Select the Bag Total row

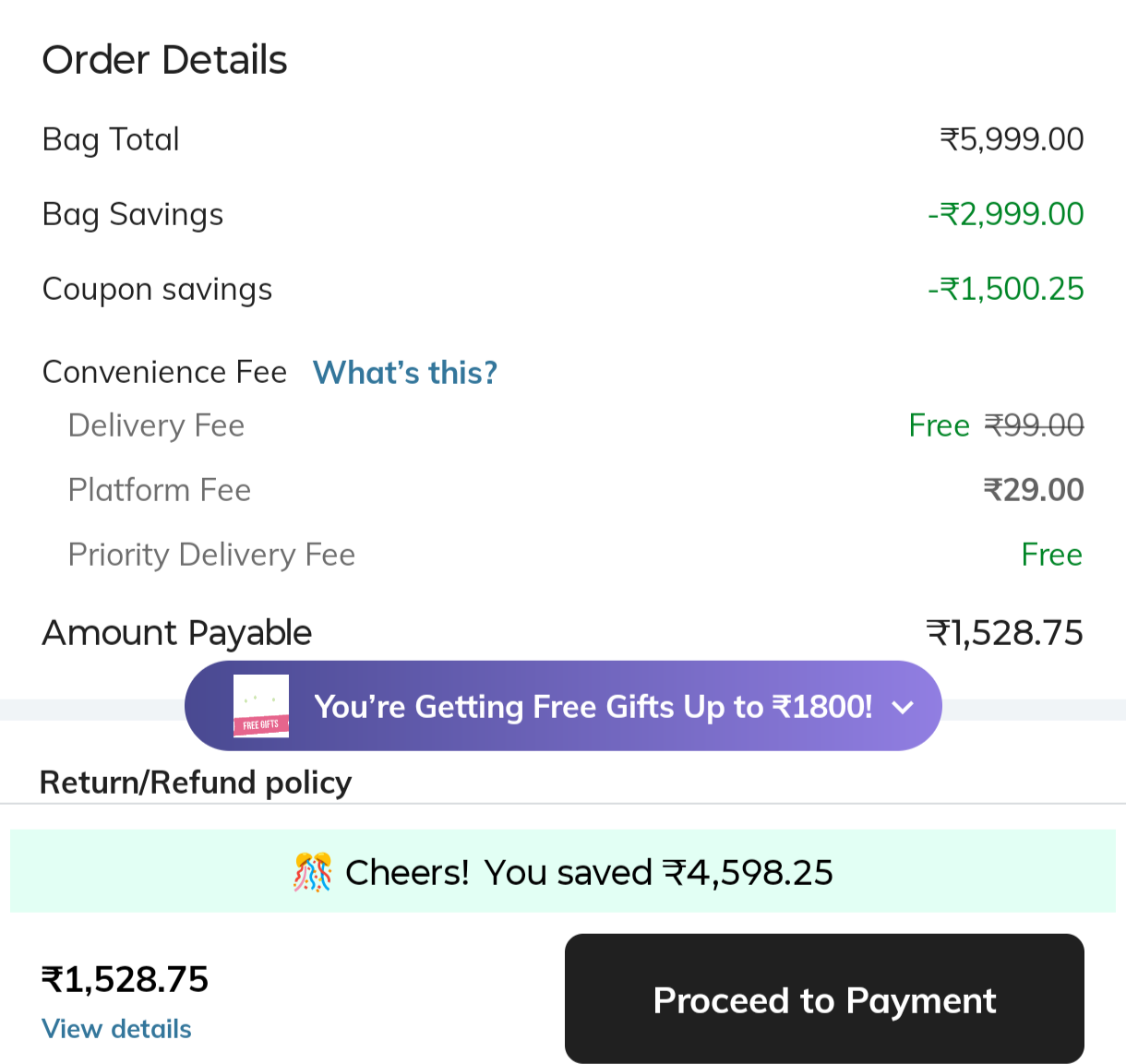click(x=111, y=139)
